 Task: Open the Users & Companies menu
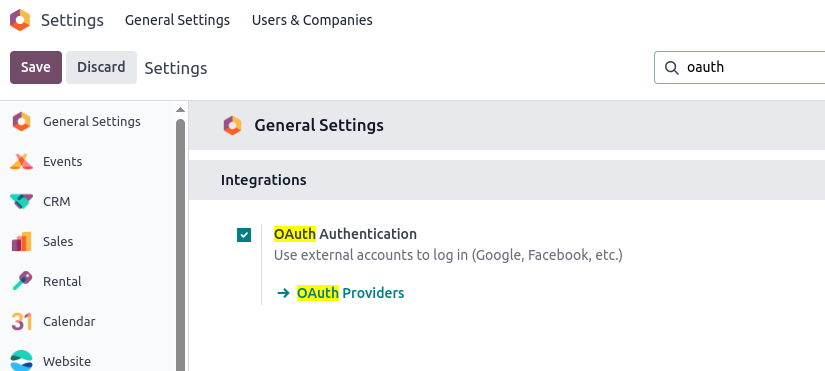[x=312, y=20]
